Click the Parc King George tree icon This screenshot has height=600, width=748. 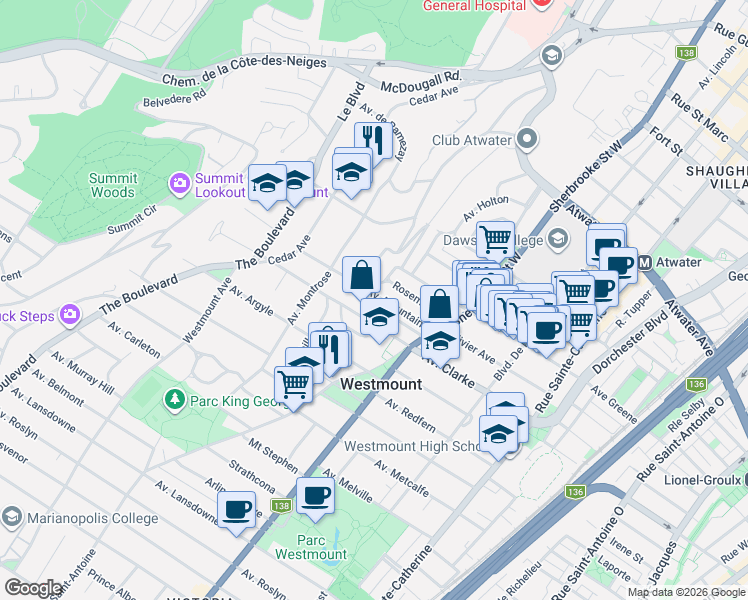click(175, 400)
